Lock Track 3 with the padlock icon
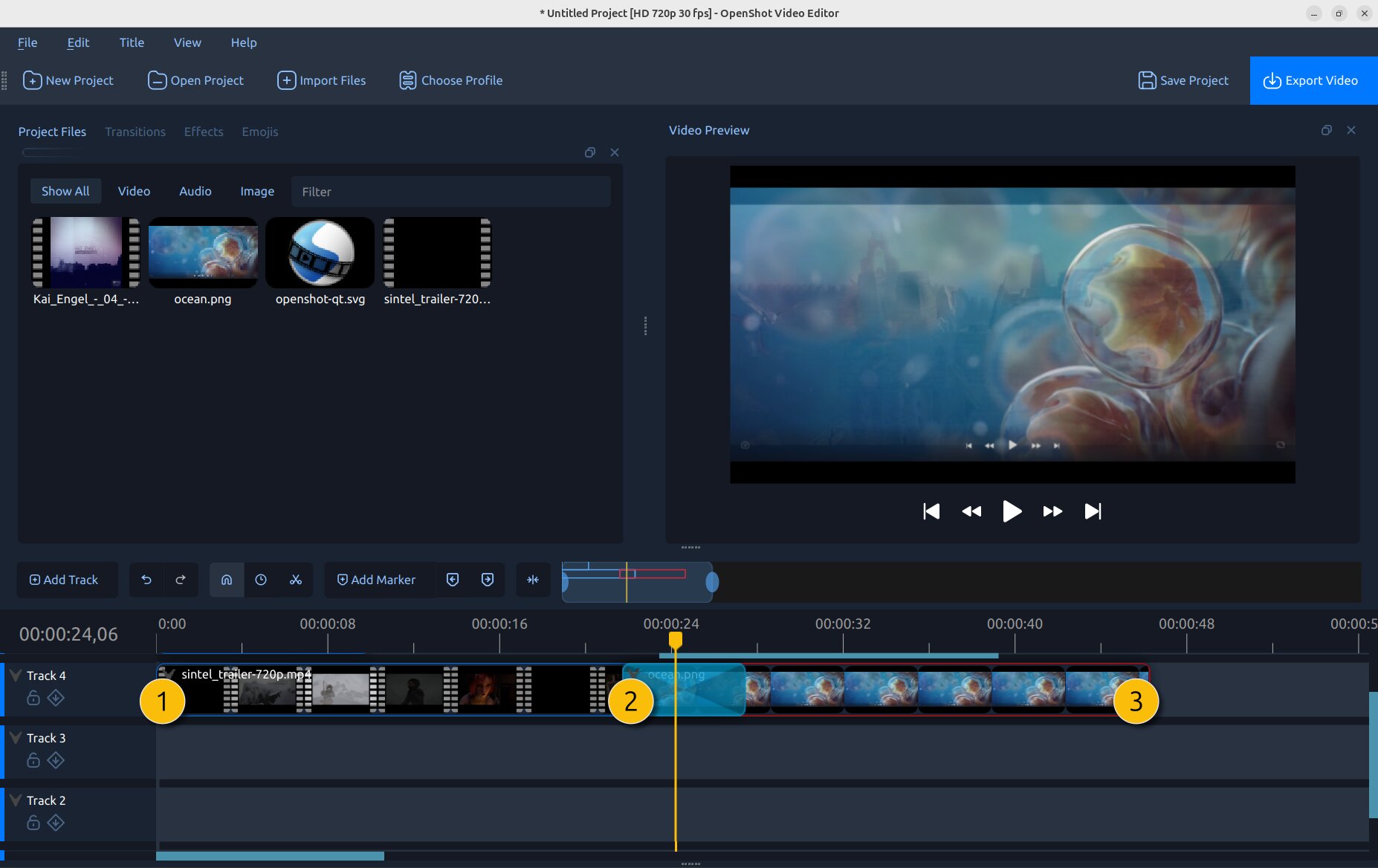The width and height of the screenshot is (1378, 868). coord(33,760)
